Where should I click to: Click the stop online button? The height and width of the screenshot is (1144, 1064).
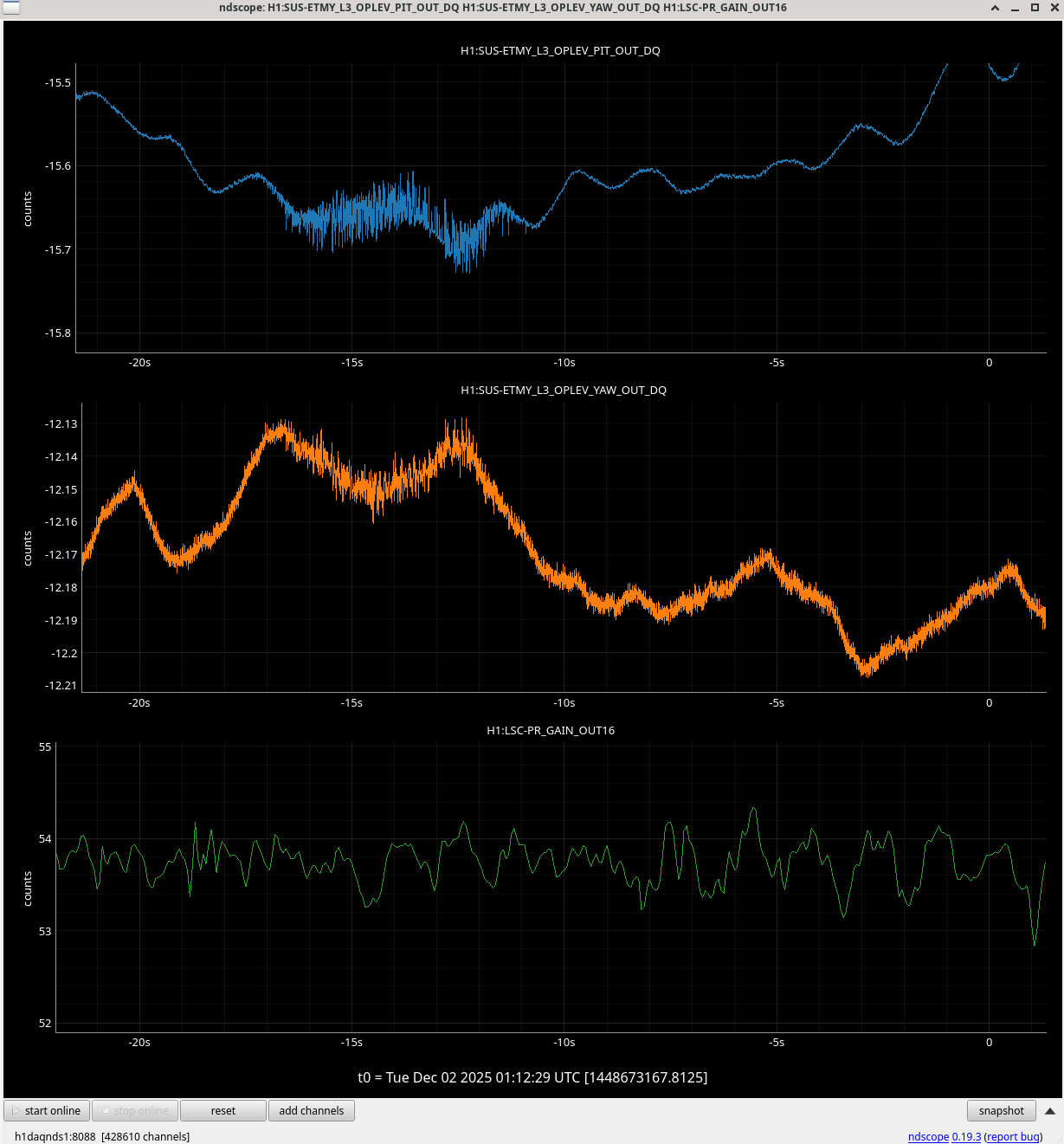coord(134,1110)
